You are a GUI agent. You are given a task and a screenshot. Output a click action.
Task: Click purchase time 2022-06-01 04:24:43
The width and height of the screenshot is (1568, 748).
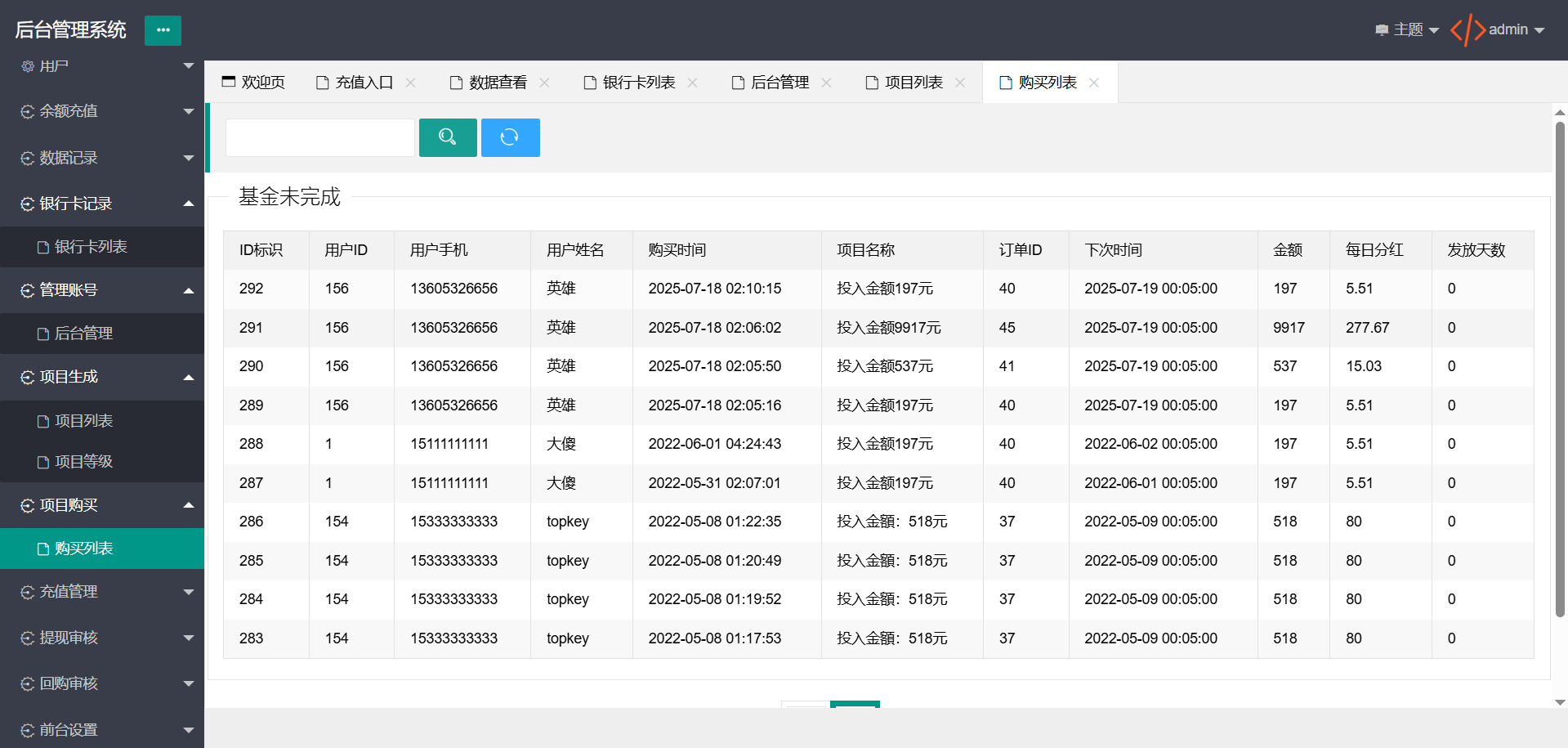click(715, 444)
